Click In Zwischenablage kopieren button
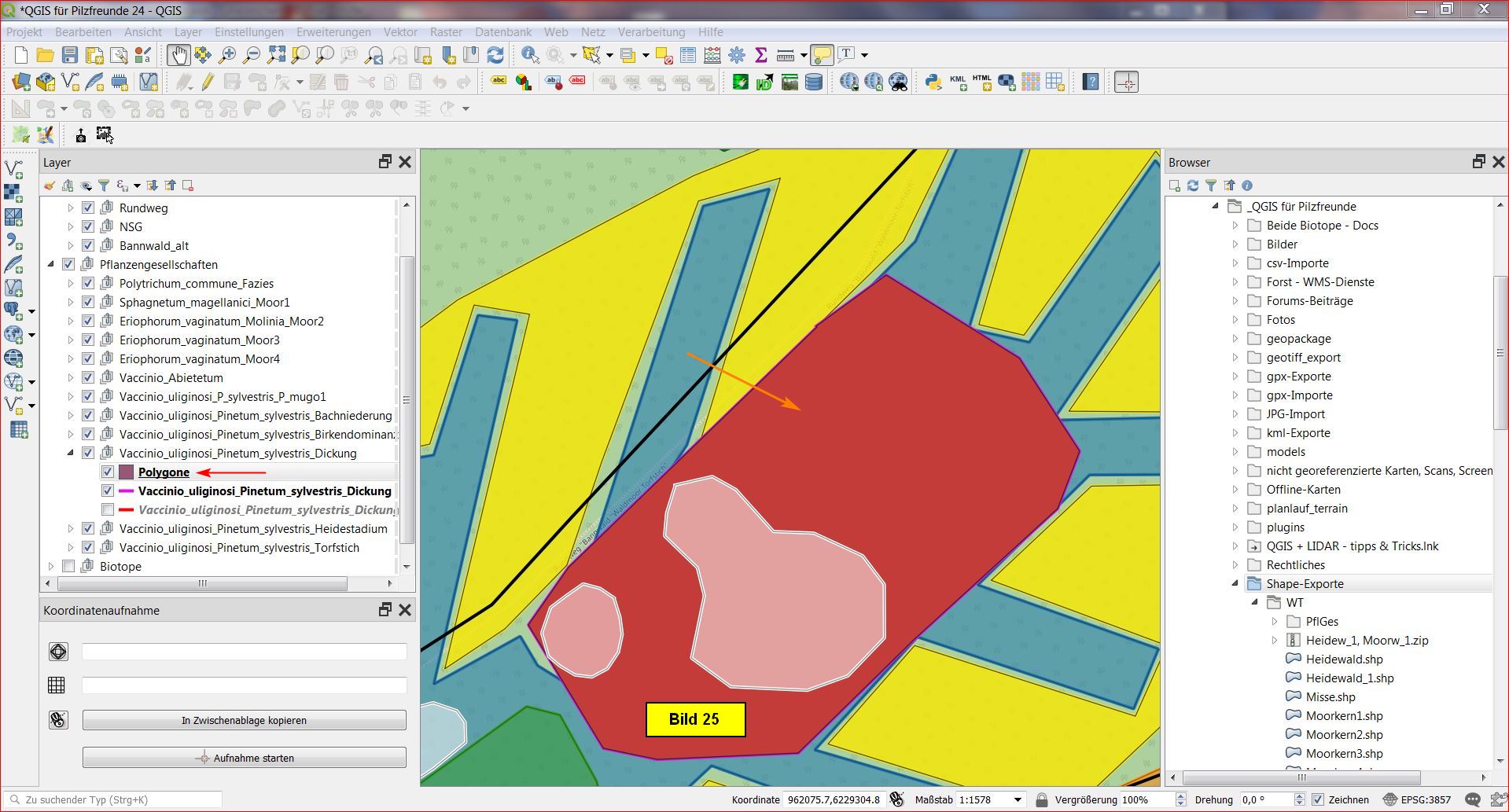Viewport: 1509px width, 812px height. 244,720
